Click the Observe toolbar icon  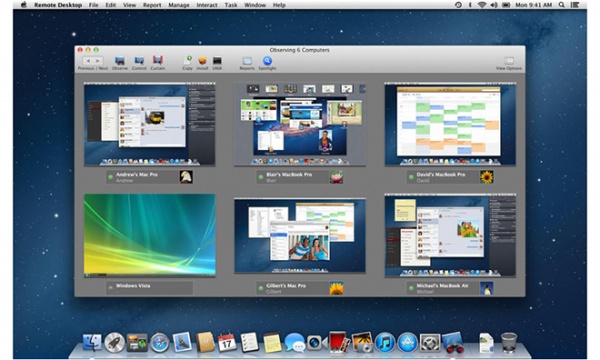(120, 61)
